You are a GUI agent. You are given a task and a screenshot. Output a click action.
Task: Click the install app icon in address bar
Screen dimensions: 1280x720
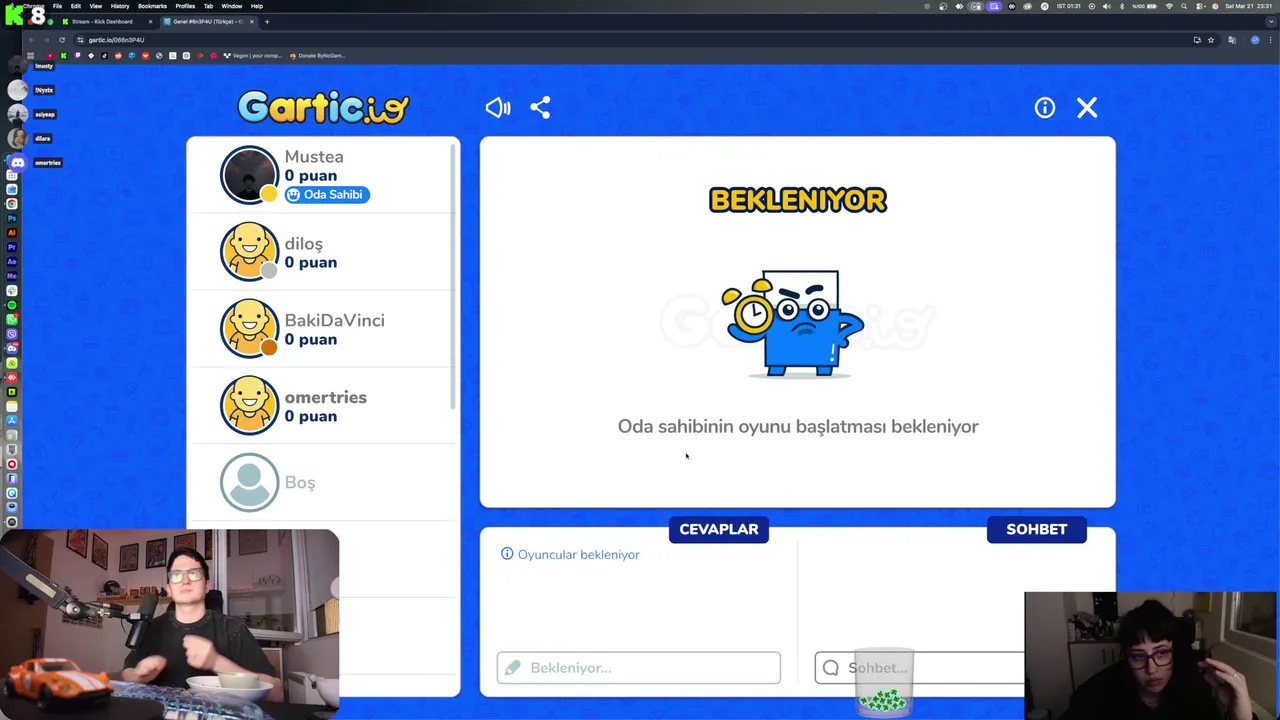[x=1197, y=40]
